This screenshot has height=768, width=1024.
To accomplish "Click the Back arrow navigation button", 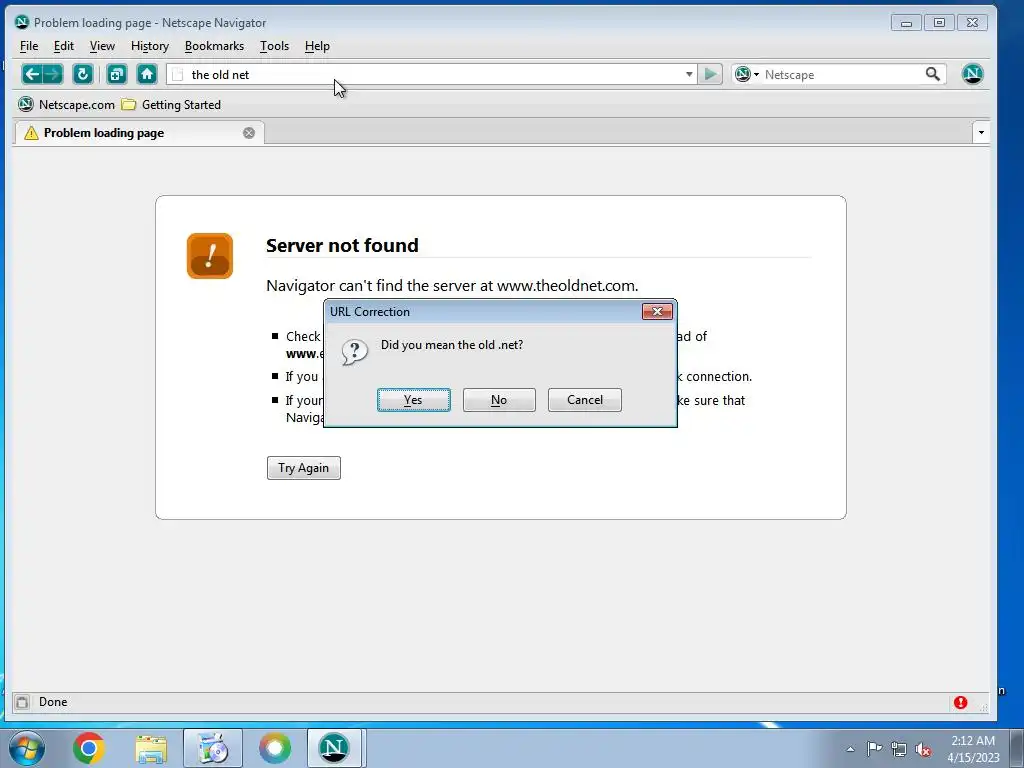I will pos(32,74).
